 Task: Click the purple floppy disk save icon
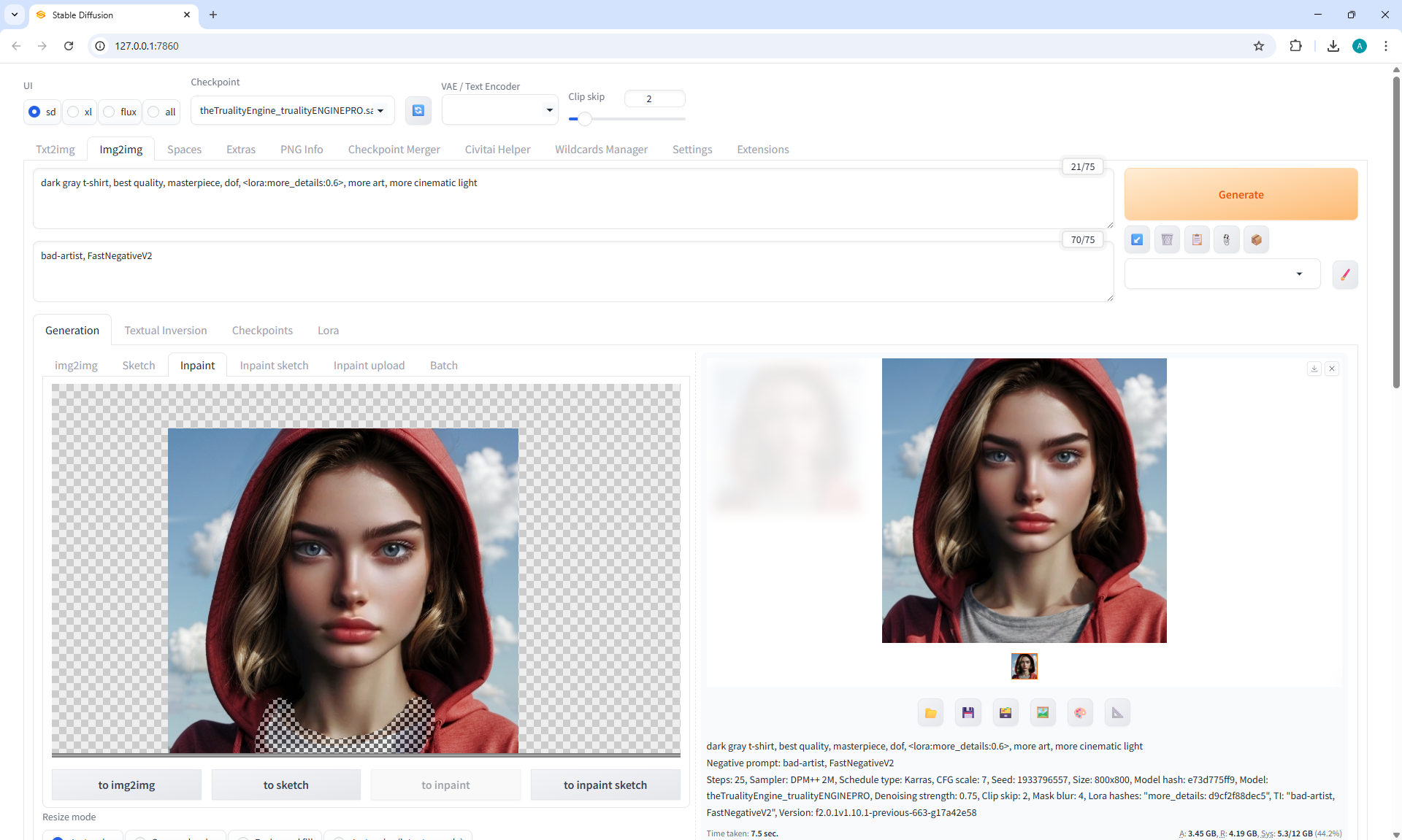coord(968,712)
